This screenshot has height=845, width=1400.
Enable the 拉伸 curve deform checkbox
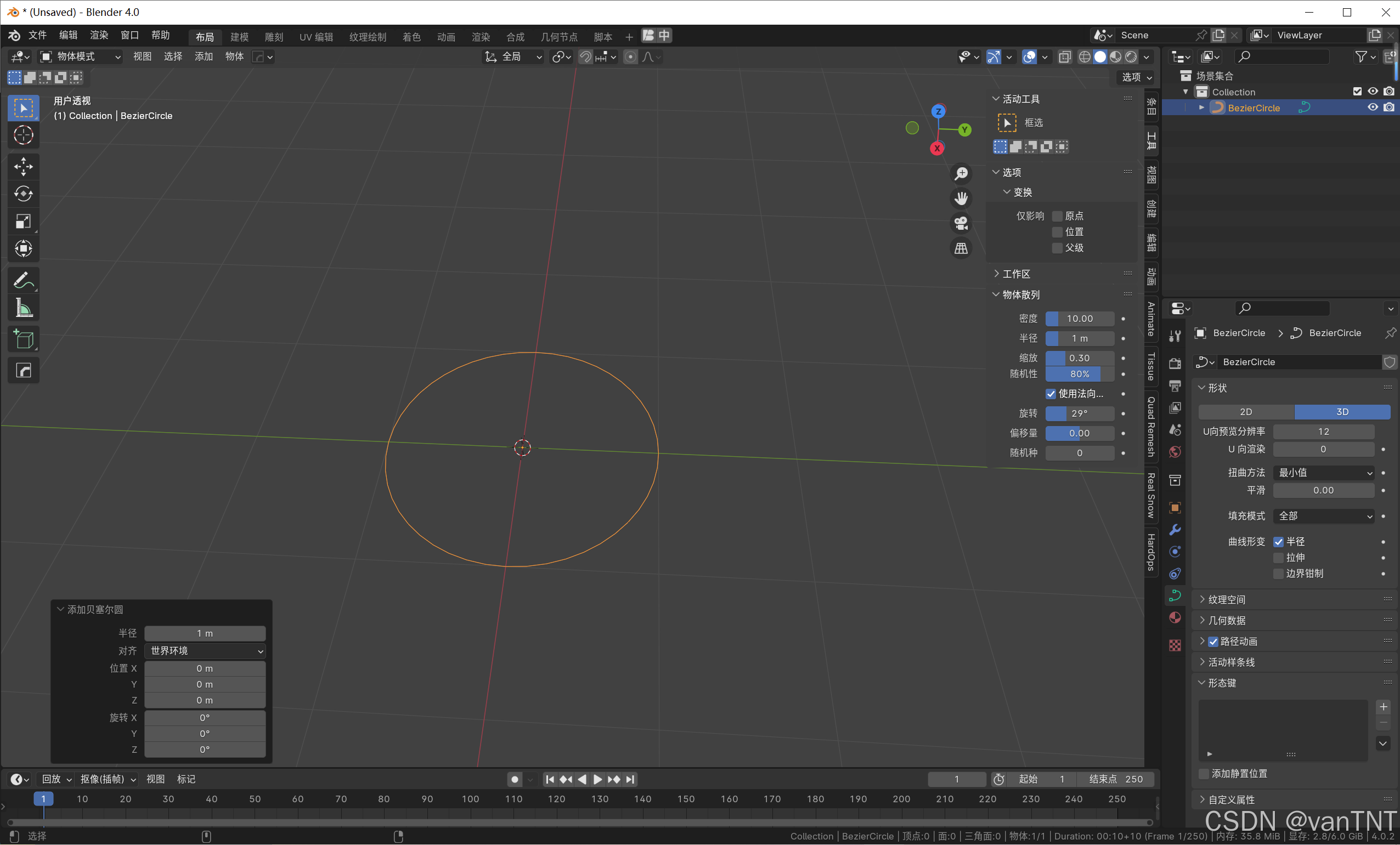tap(1278, 558)
